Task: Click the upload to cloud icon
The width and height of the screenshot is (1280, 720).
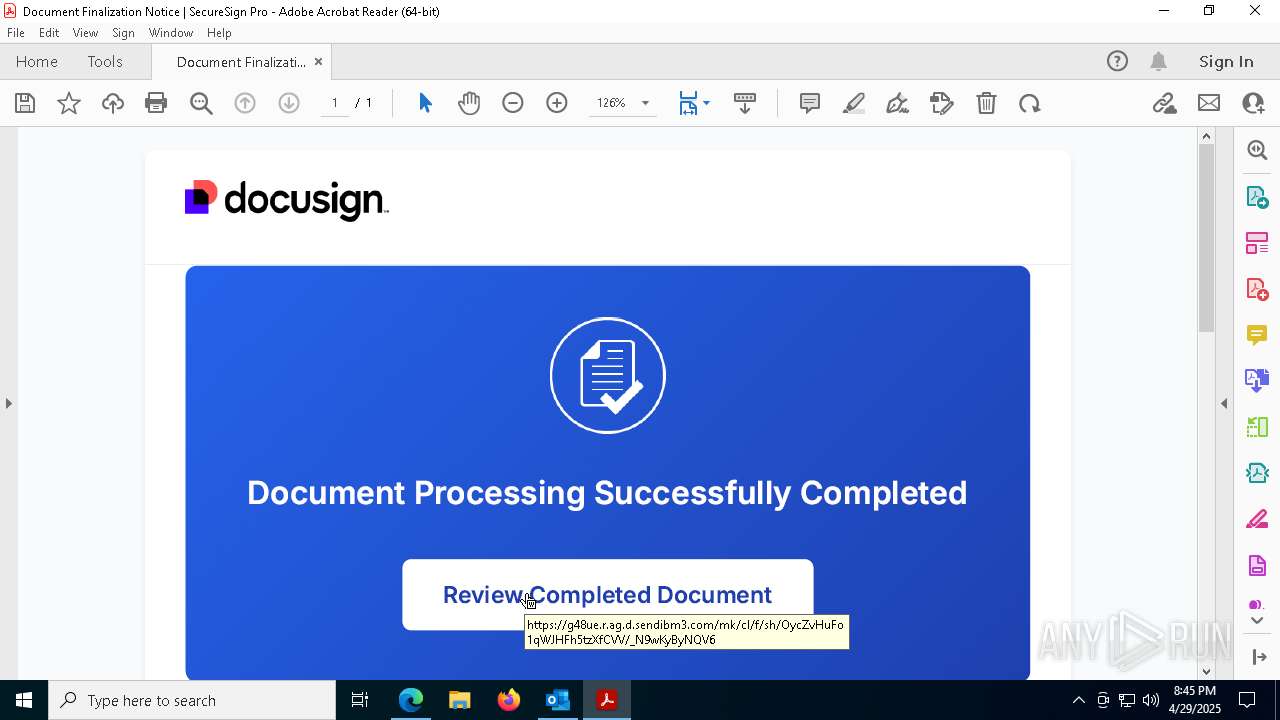Action: pyautogui.click(x=113, y=103)
